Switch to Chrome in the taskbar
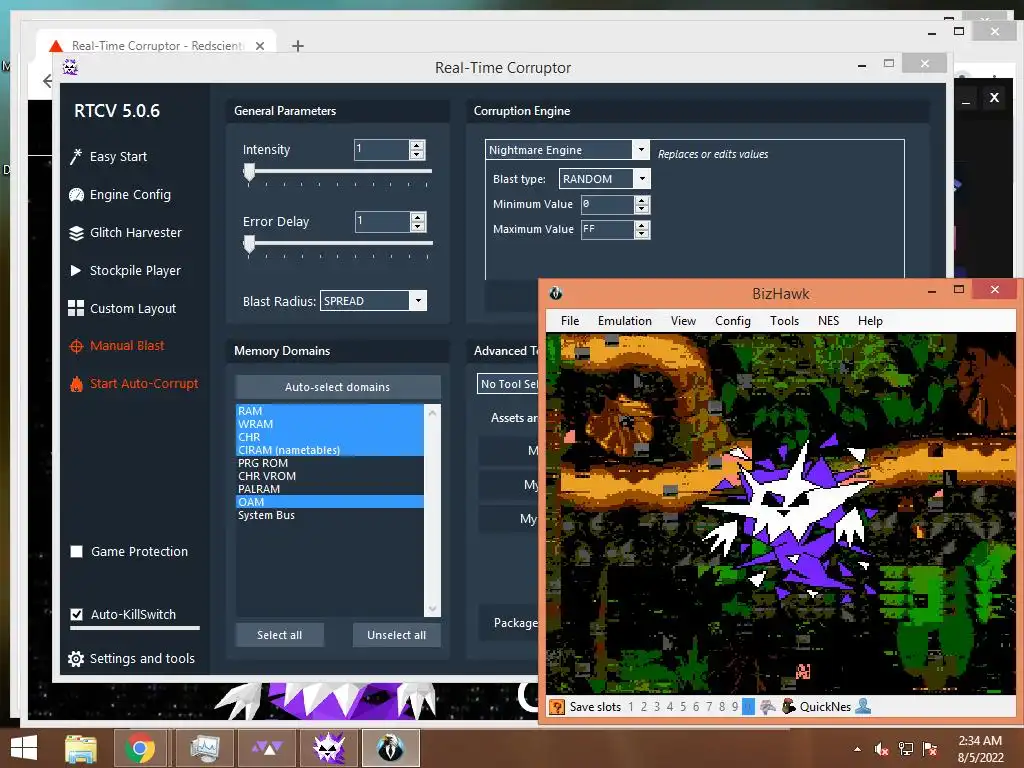1024x768 pixels. click(139, 748)
